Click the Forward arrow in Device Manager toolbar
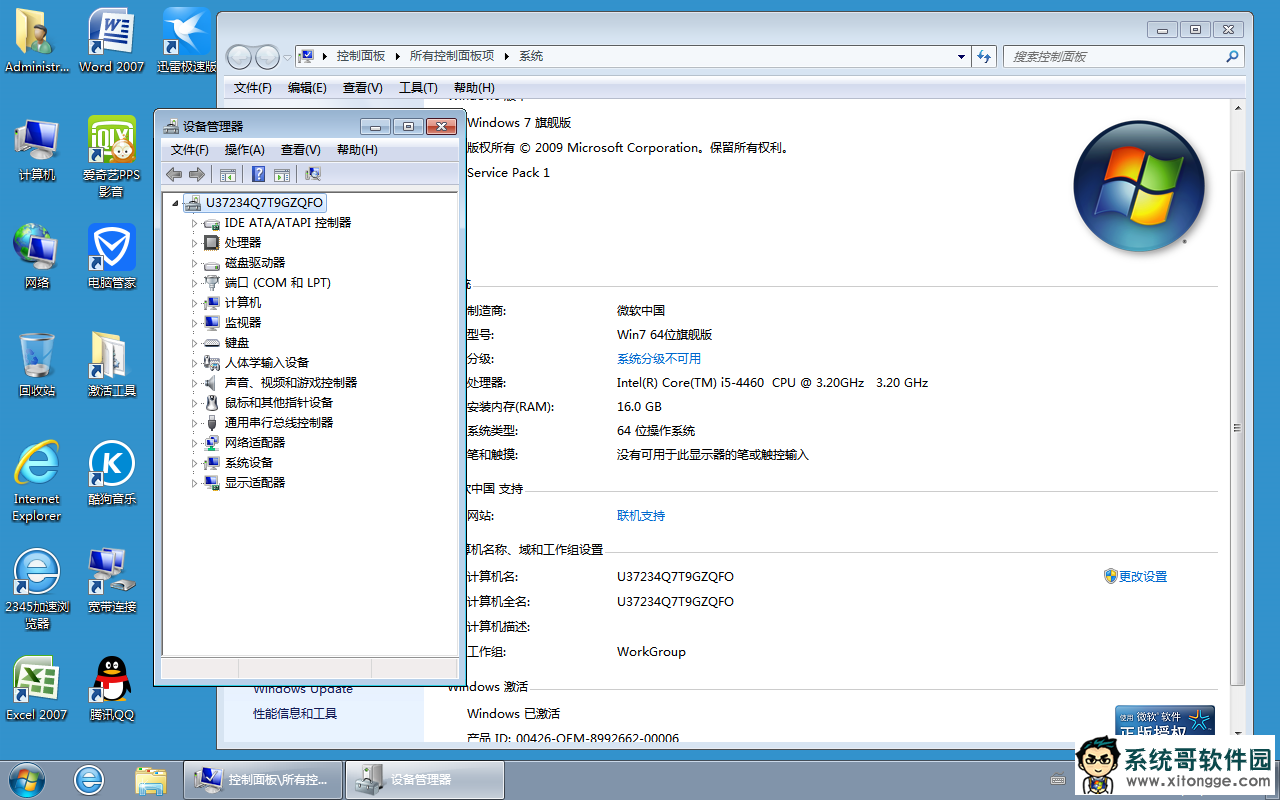1280x800 pixels. pos(197,174)
